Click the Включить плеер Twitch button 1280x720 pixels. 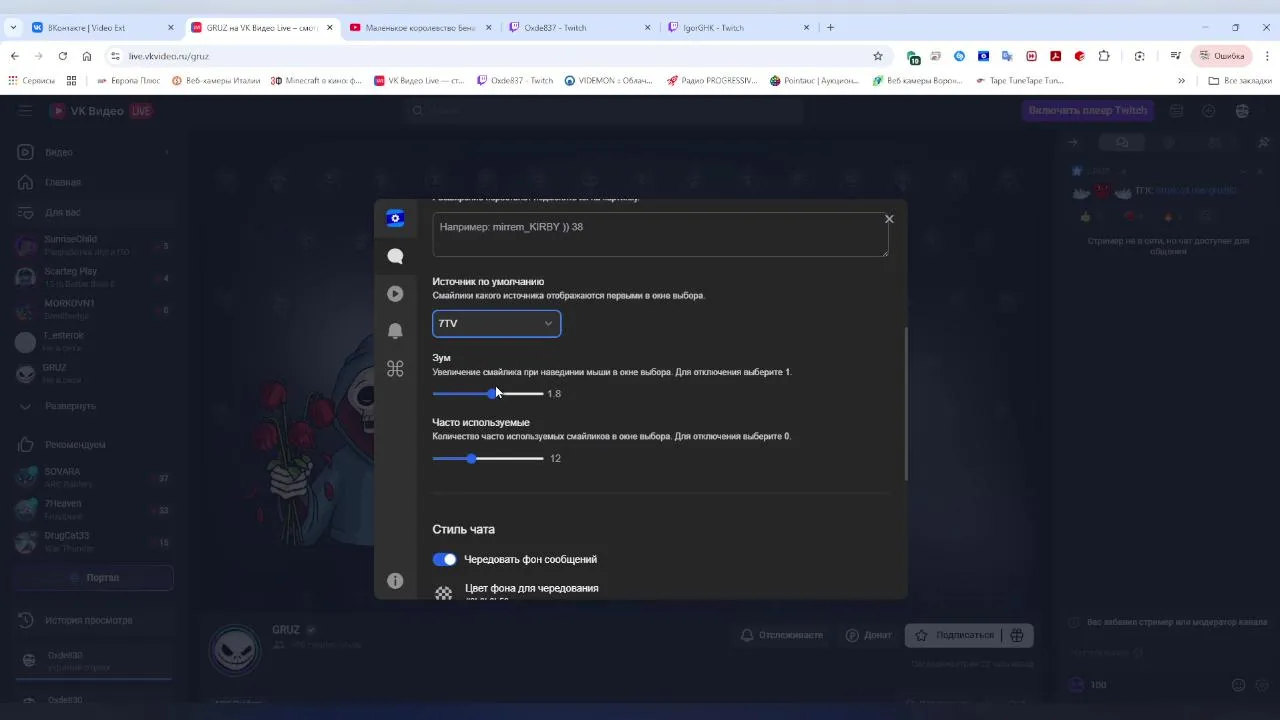click(x=1088, y=110)
